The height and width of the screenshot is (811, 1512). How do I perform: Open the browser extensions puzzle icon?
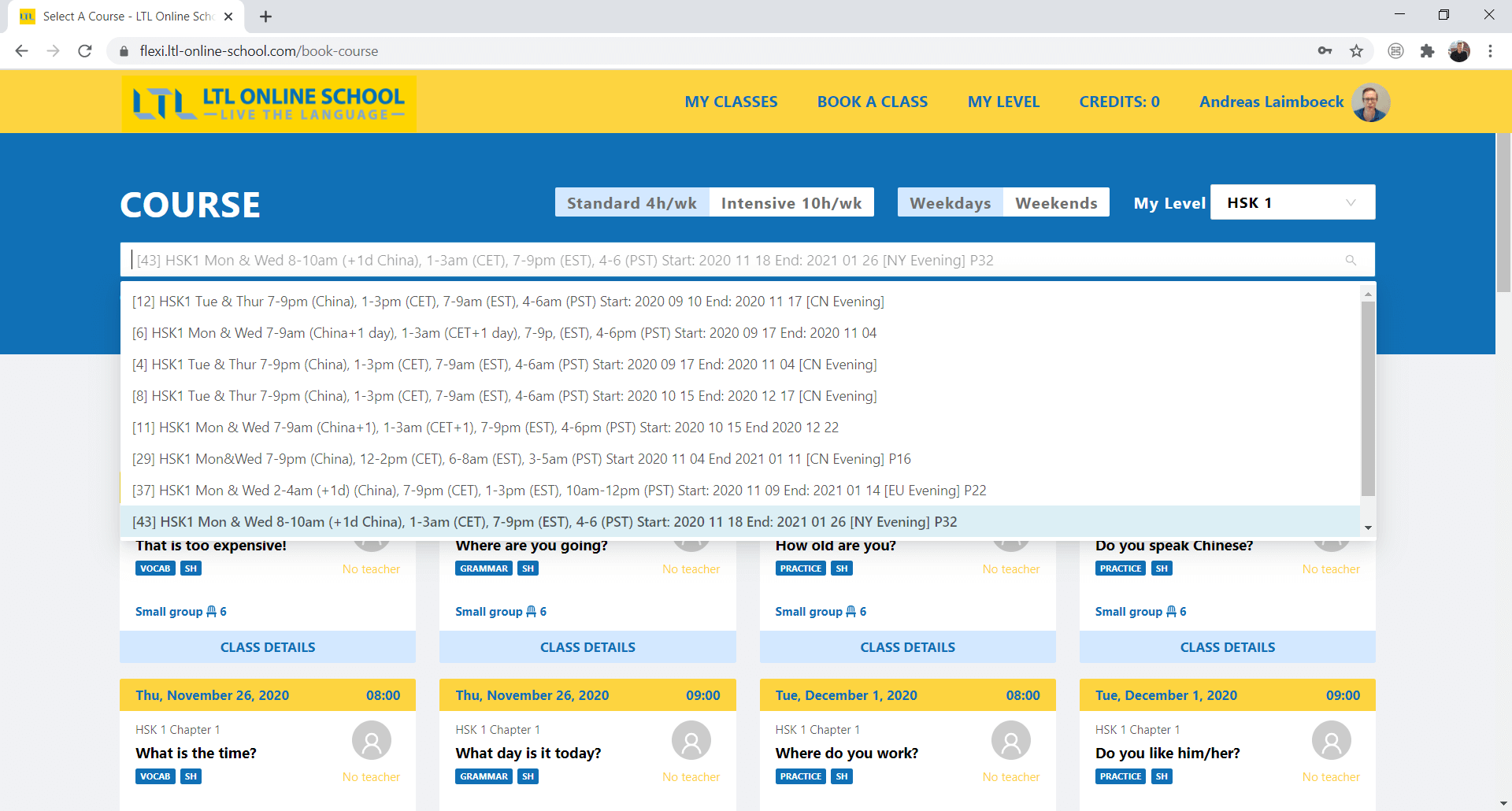(x=1427, y=51)
